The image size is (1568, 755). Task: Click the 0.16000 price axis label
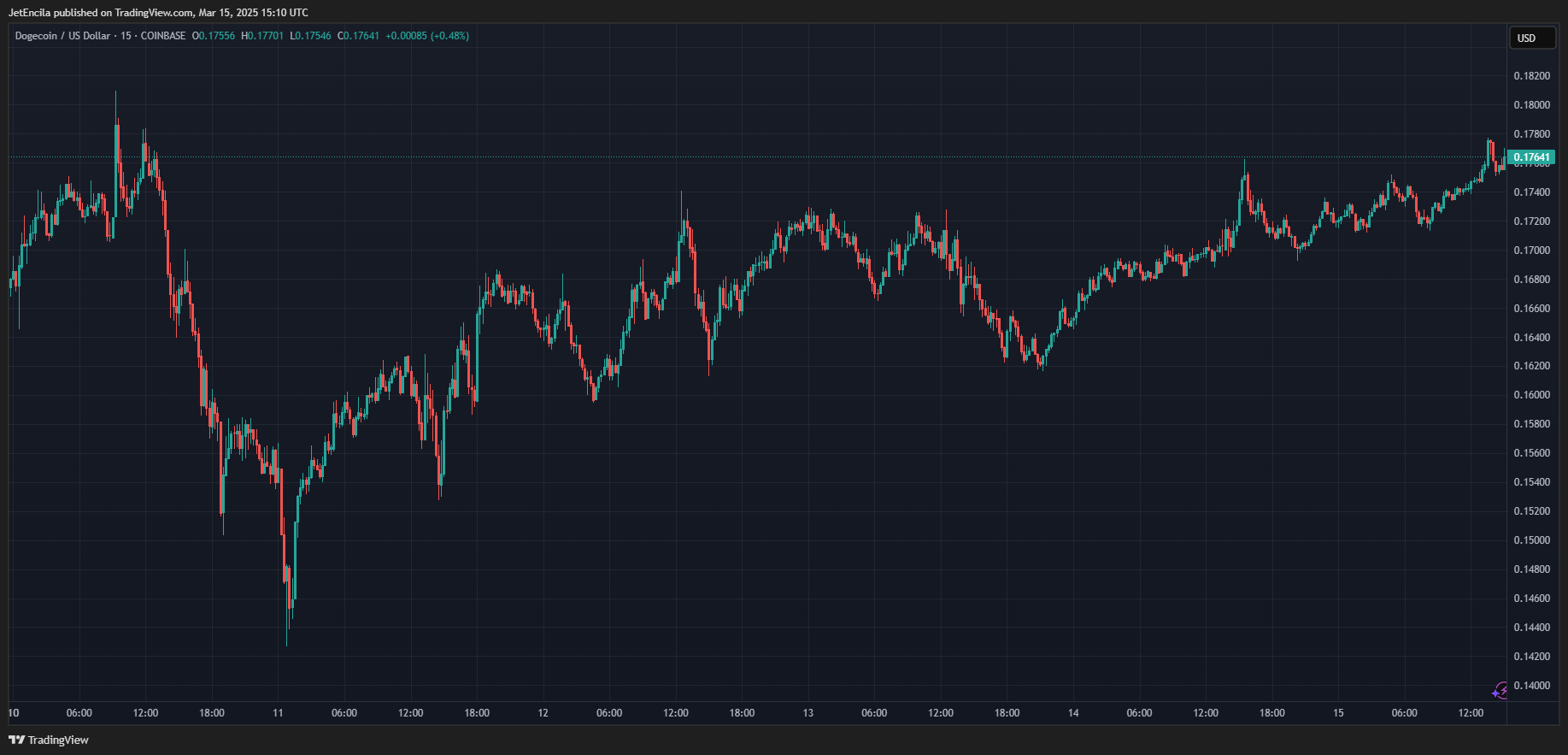pos(1531,395)
